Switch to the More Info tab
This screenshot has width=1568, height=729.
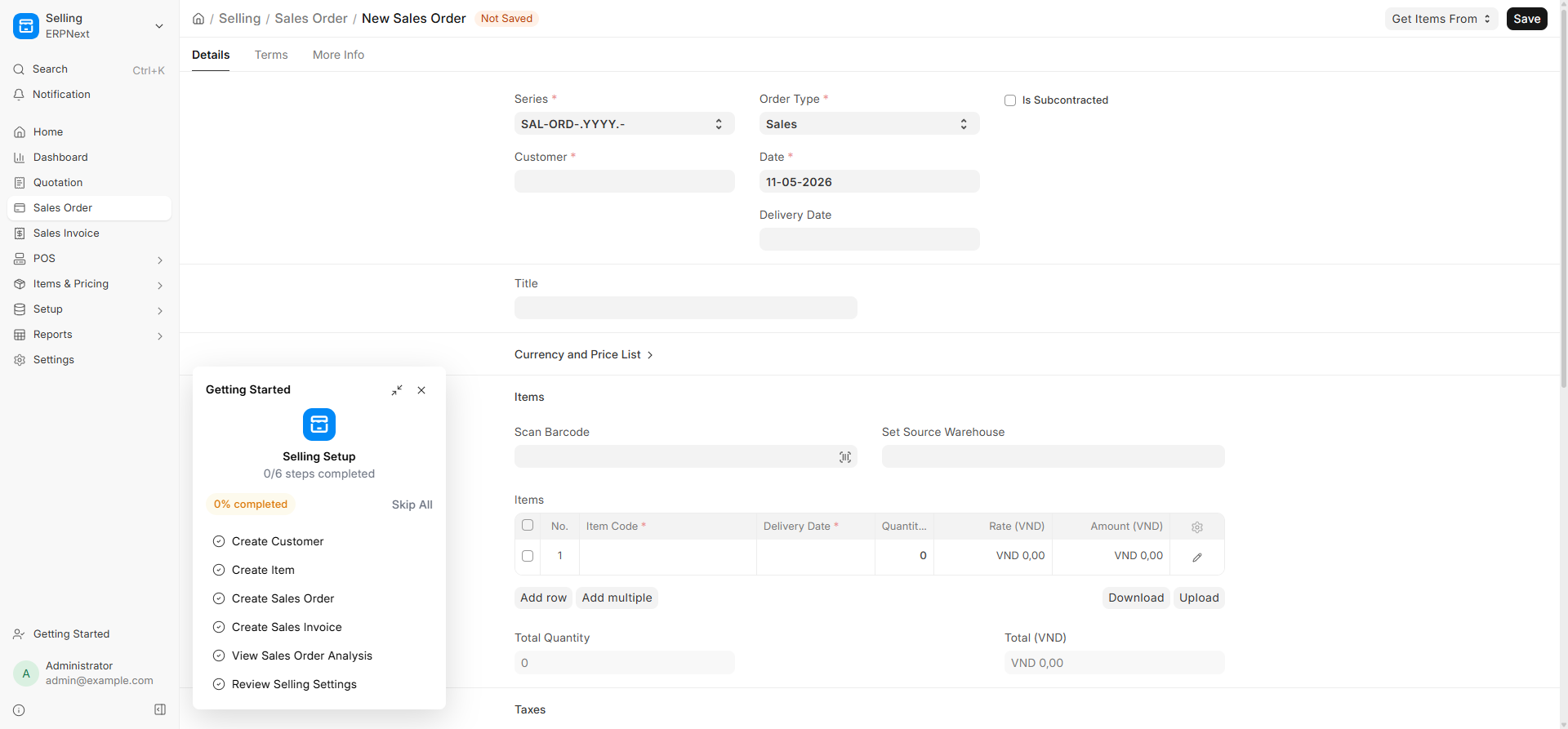point(338,55)
